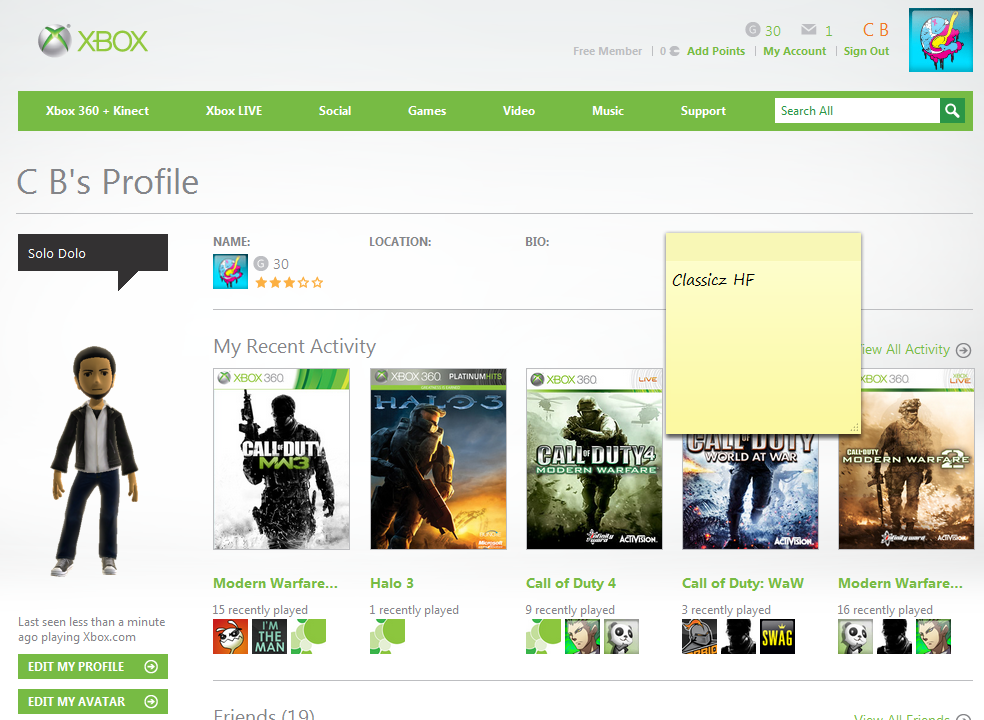Screen dimensions: 984x720
Task: Click the anime character gamerpic under Call of Duty 4
Action: 582,637
